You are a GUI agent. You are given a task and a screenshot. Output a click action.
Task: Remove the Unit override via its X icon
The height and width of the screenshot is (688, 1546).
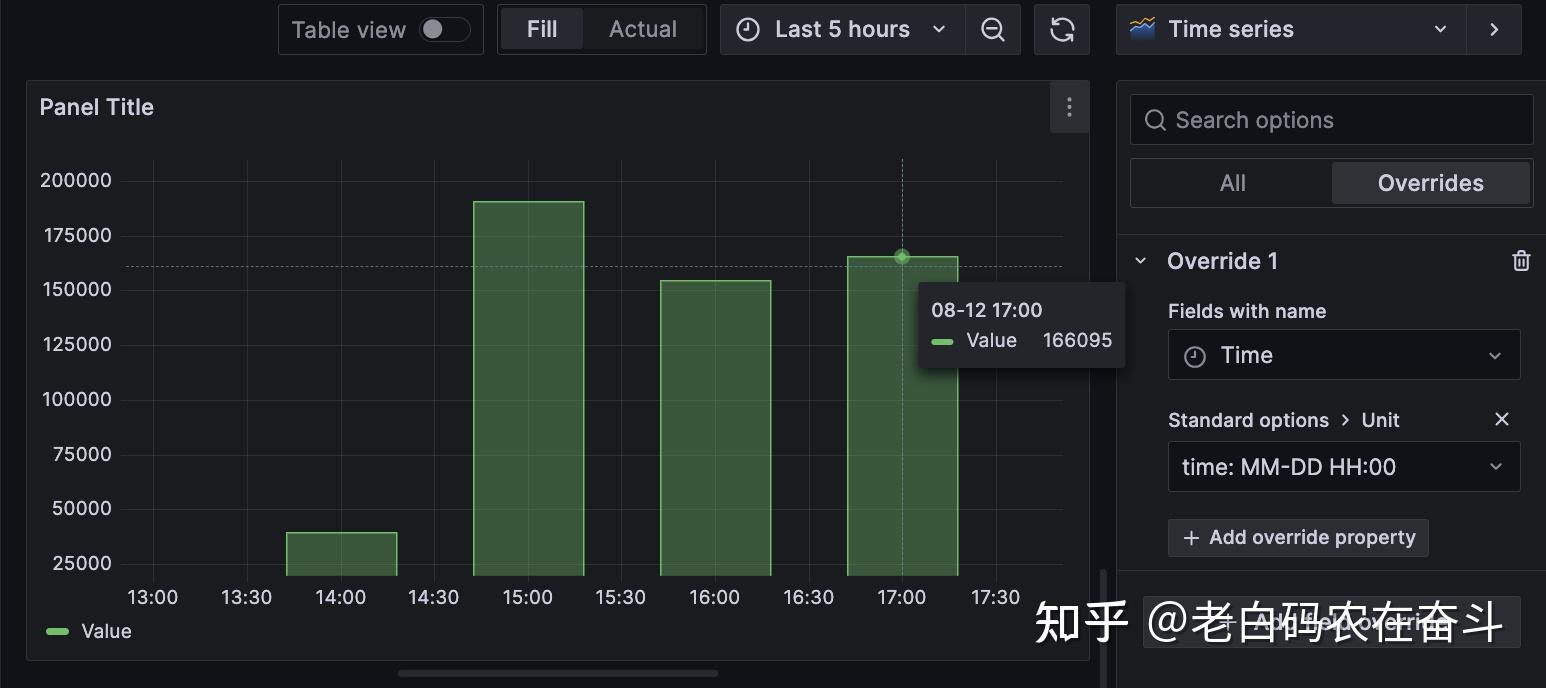click(1501, 419)
